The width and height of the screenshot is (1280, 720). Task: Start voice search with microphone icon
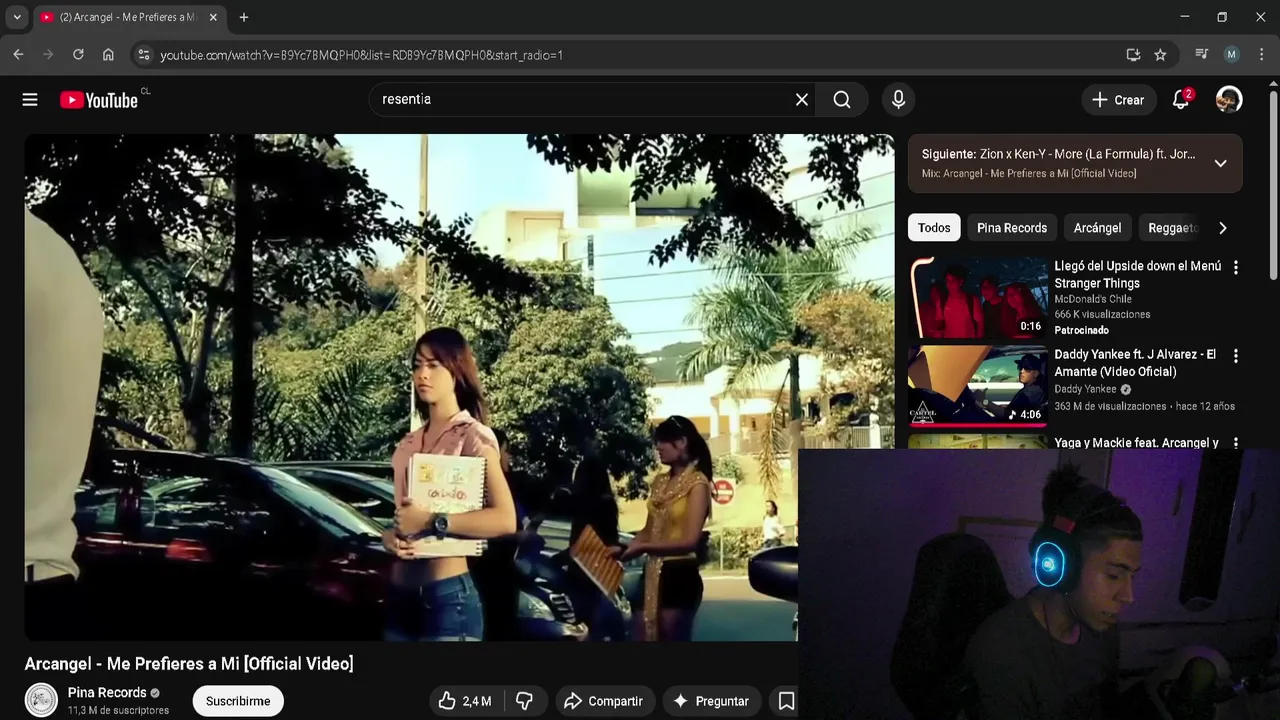[898, 100]
